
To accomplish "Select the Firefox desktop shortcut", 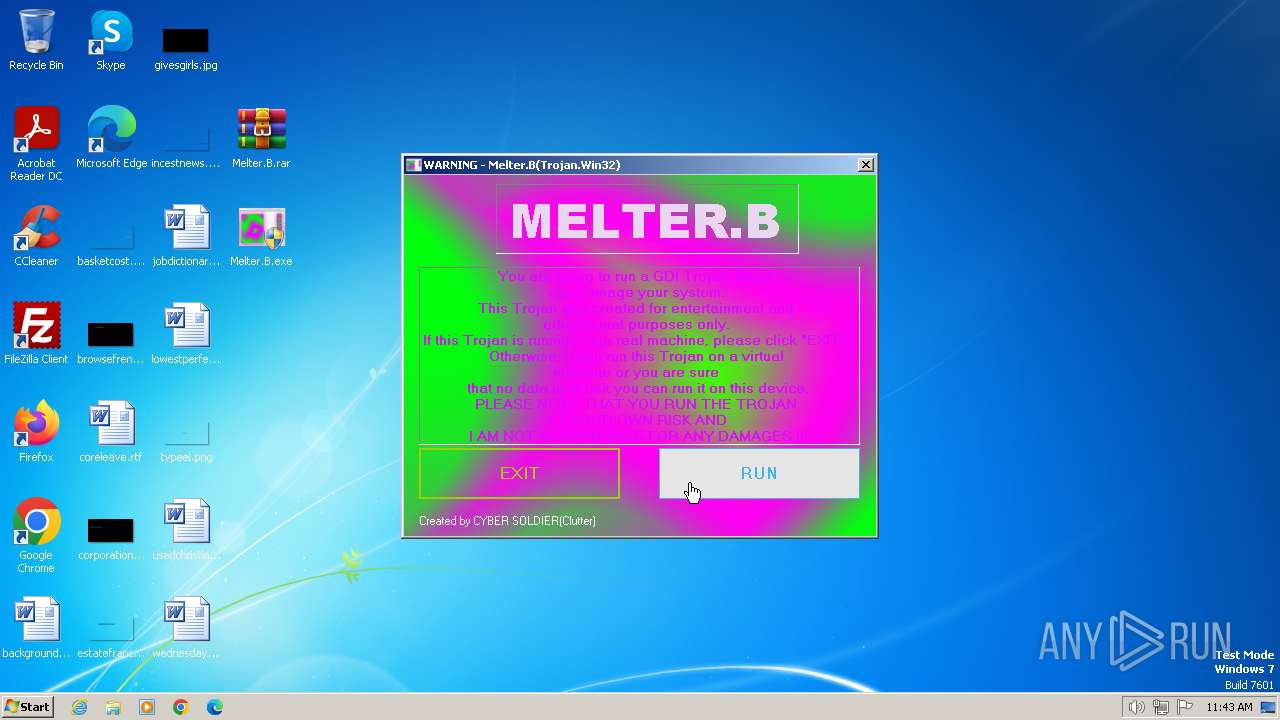I will pos(36,432).
